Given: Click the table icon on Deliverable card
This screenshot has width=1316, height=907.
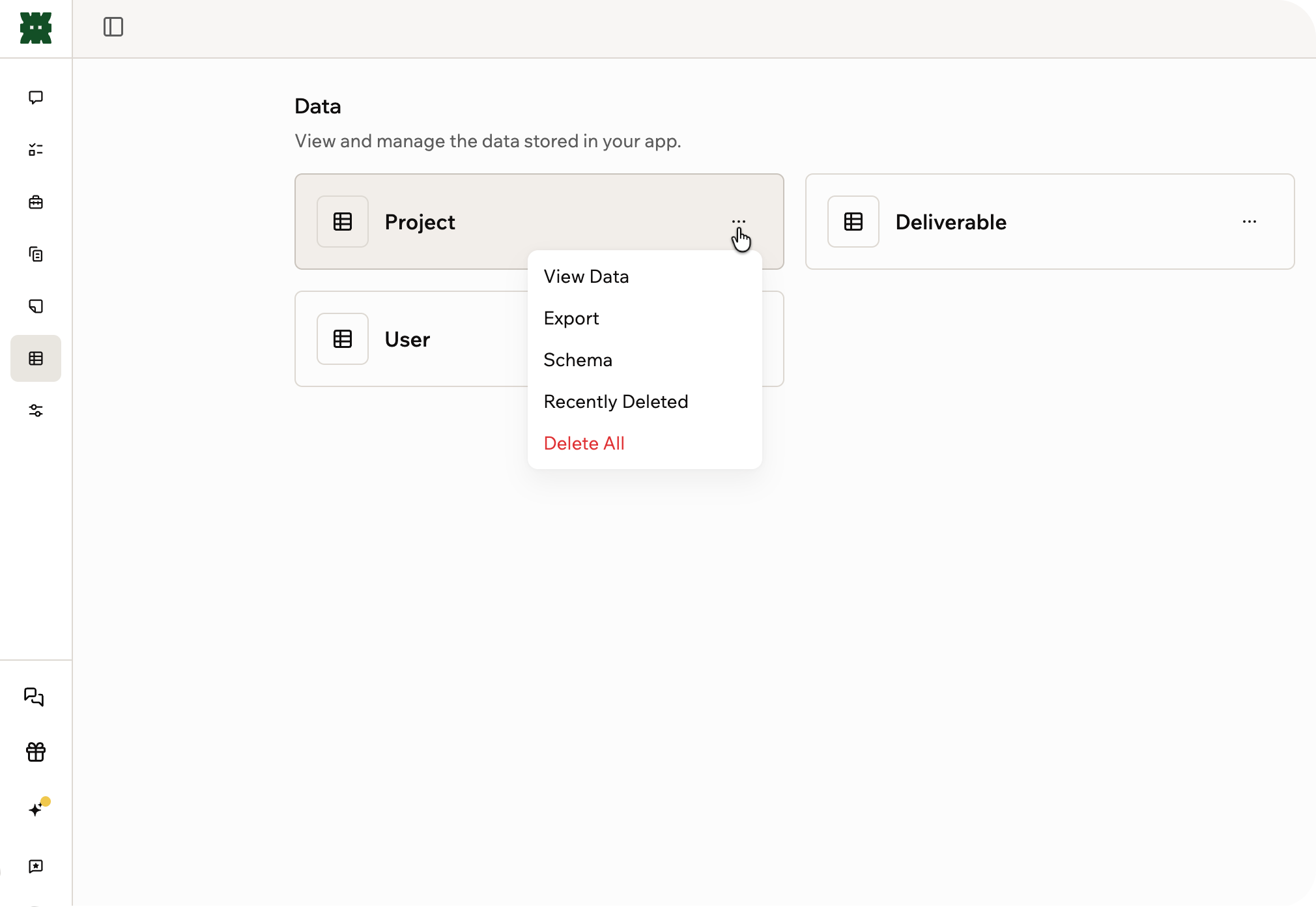Looking at the screenshot, I should (x=853, y=222).
